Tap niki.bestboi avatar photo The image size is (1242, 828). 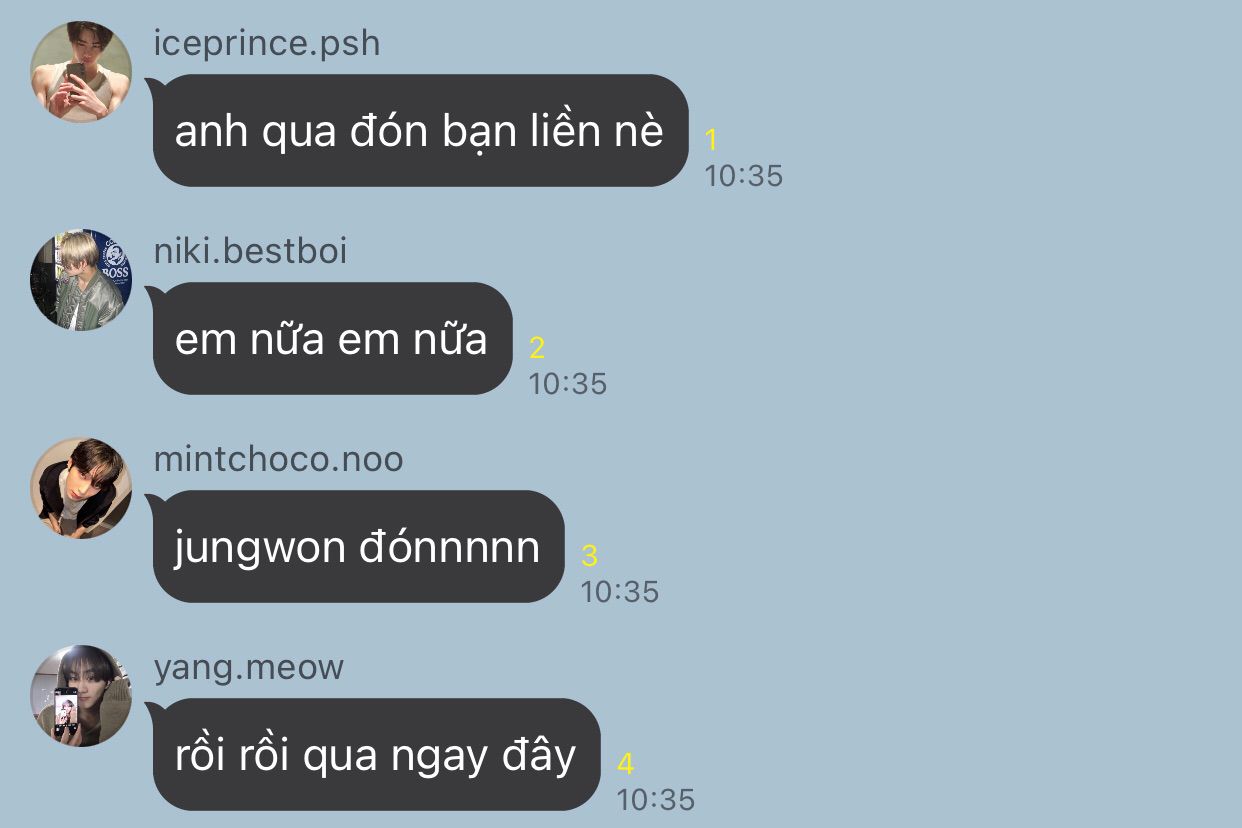pos(81,280)
